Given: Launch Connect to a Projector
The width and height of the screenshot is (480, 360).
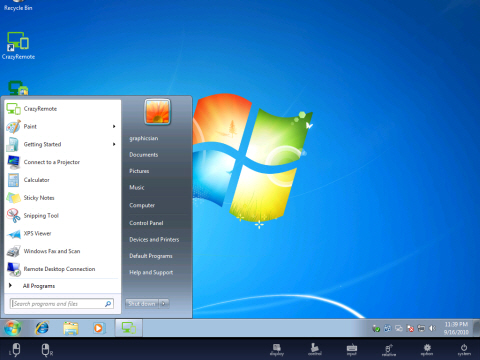Looking at the screenshot, I should click(63, 162).
